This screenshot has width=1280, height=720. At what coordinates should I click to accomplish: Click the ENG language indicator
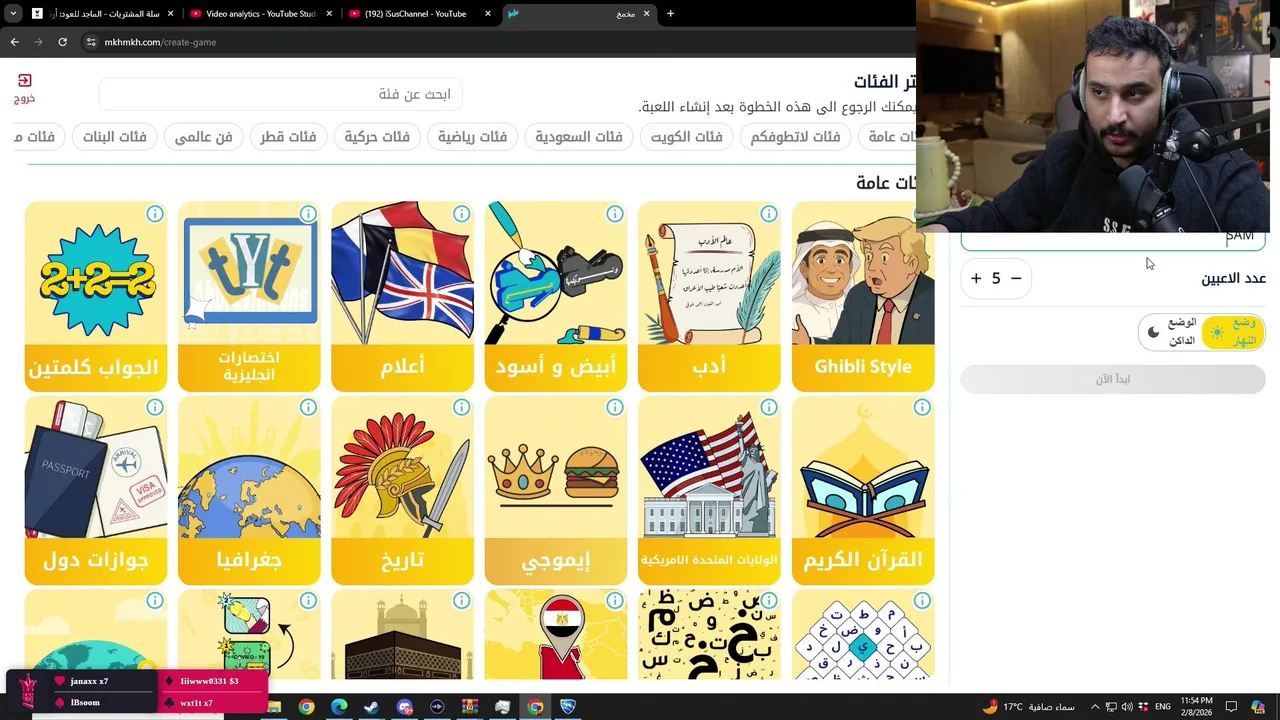pos(1163,707)
